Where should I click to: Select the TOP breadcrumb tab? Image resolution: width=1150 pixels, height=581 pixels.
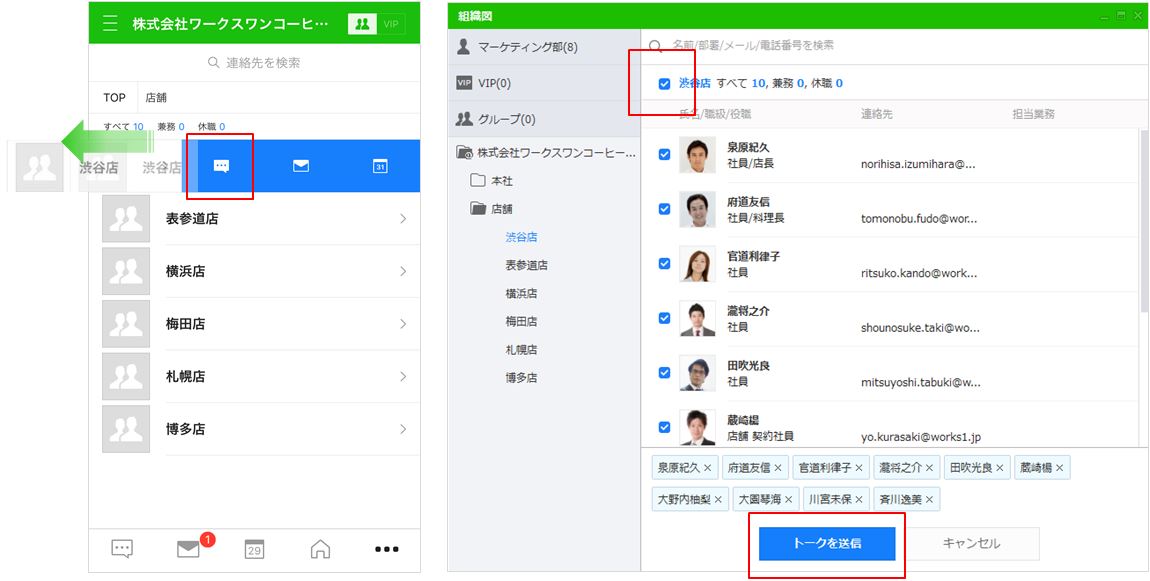(x=115, y=98)
